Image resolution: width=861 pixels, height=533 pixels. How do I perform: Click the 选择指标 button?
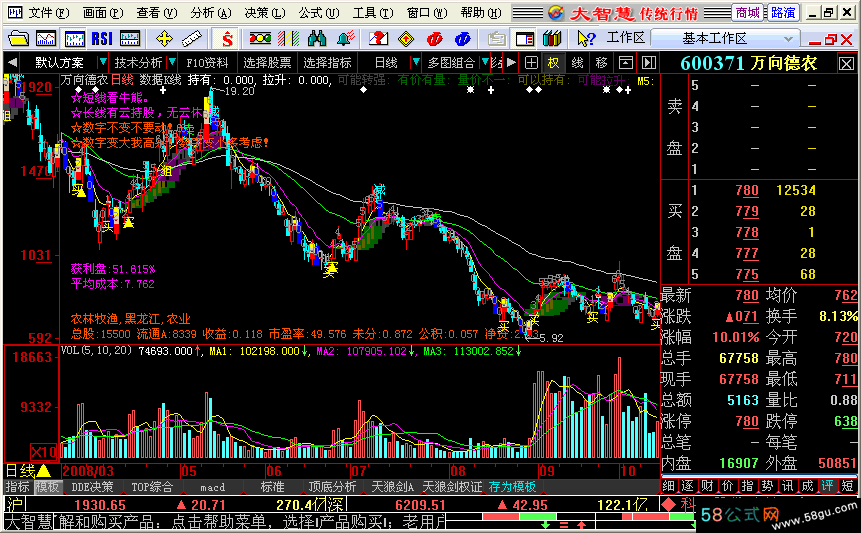click(x=327, y=63)
